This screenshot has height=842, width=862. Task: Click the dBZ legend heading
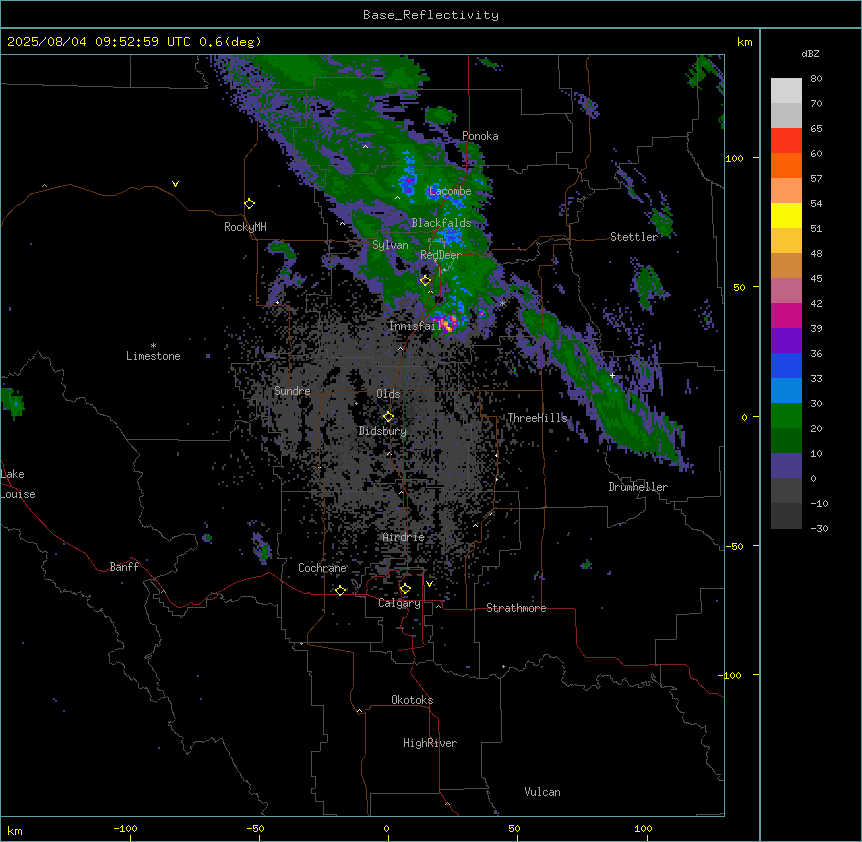pos(810,53)
